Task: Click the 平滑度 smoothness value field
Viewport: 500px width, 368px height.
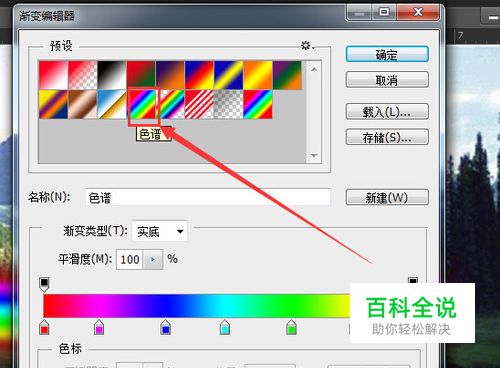Action: pos(130,259)
